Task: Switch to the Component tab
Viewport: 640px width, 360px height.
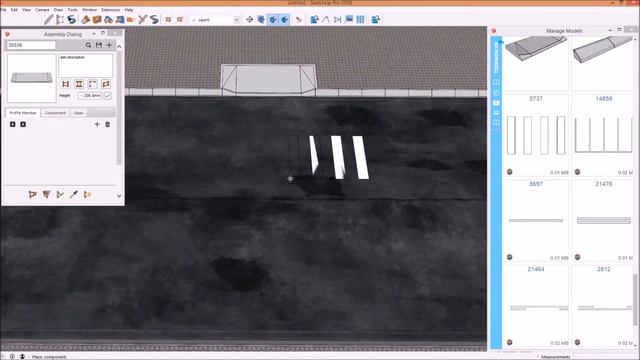Action: point(55,113)
